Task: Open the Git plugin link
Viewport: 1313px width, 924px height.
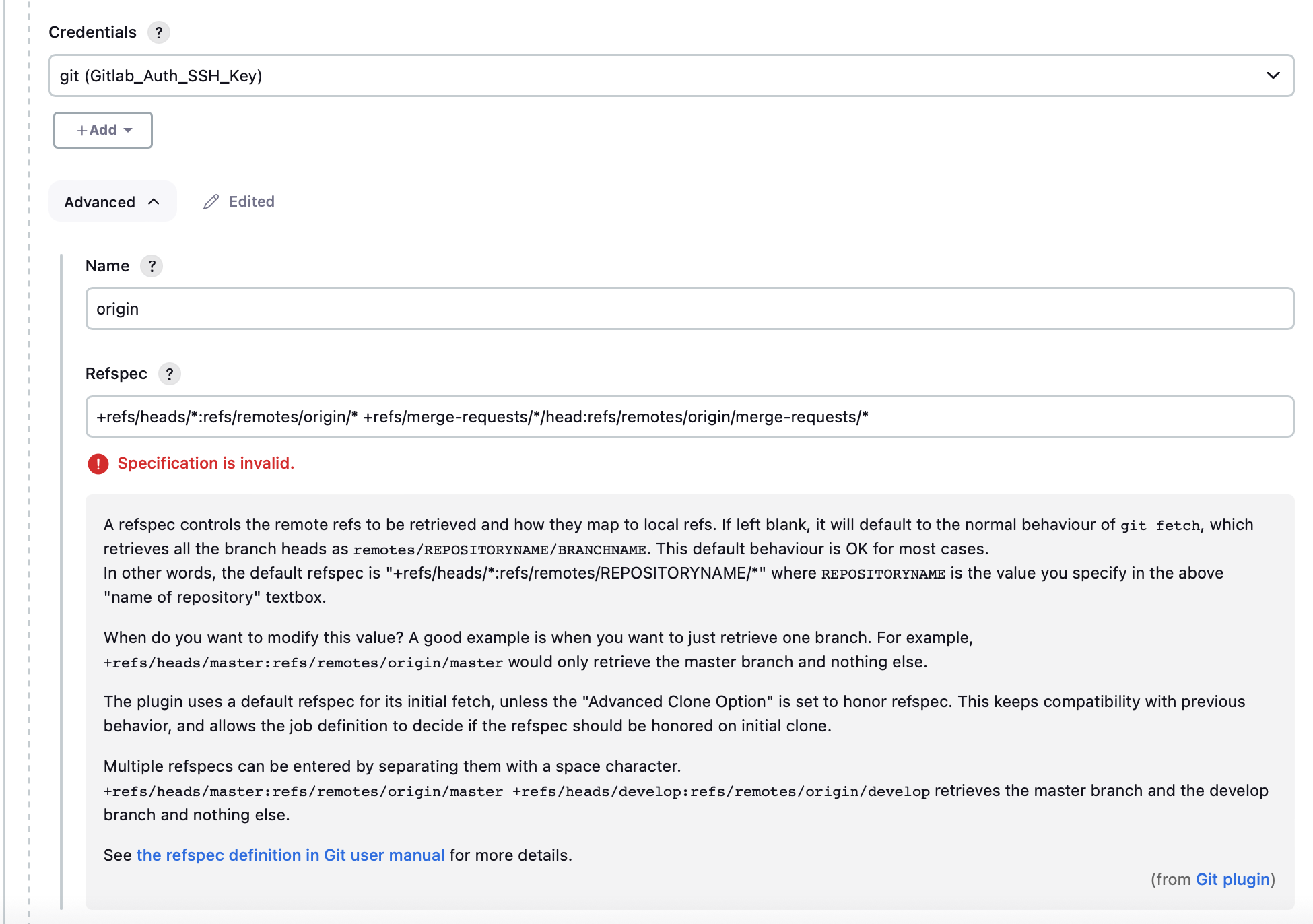Action: (1234, 880)
